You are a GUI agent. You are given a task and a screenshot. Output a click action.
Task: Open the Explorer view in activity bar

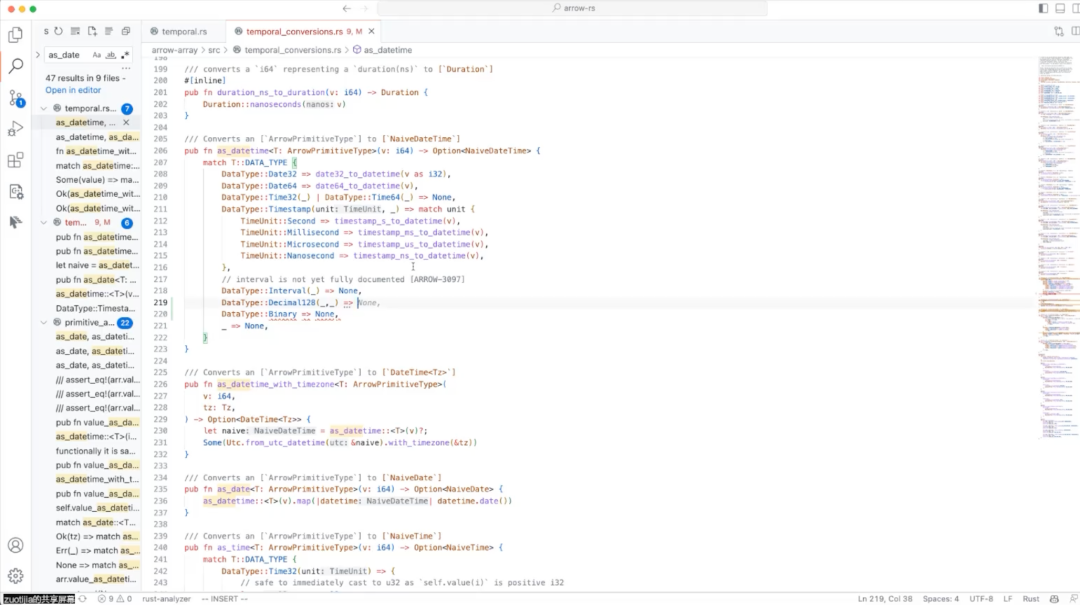pos(15,34)
